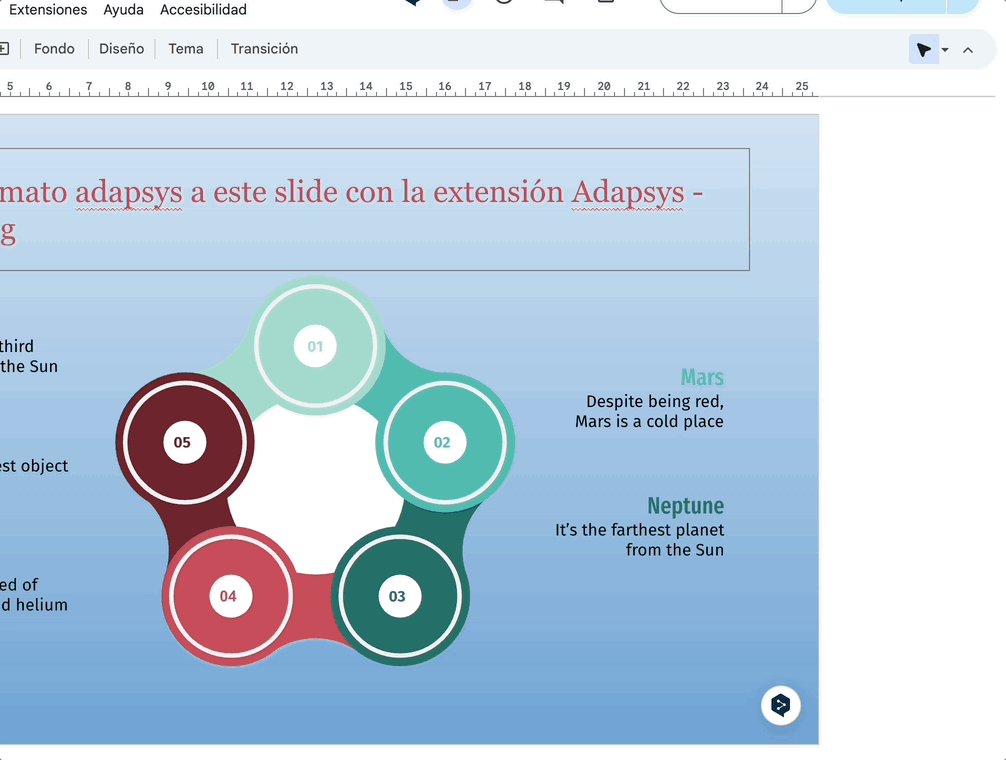The height and width of the screenshot is (760, 1006).
Task: Select the light green 01 circle
Action: coord(316,346)
